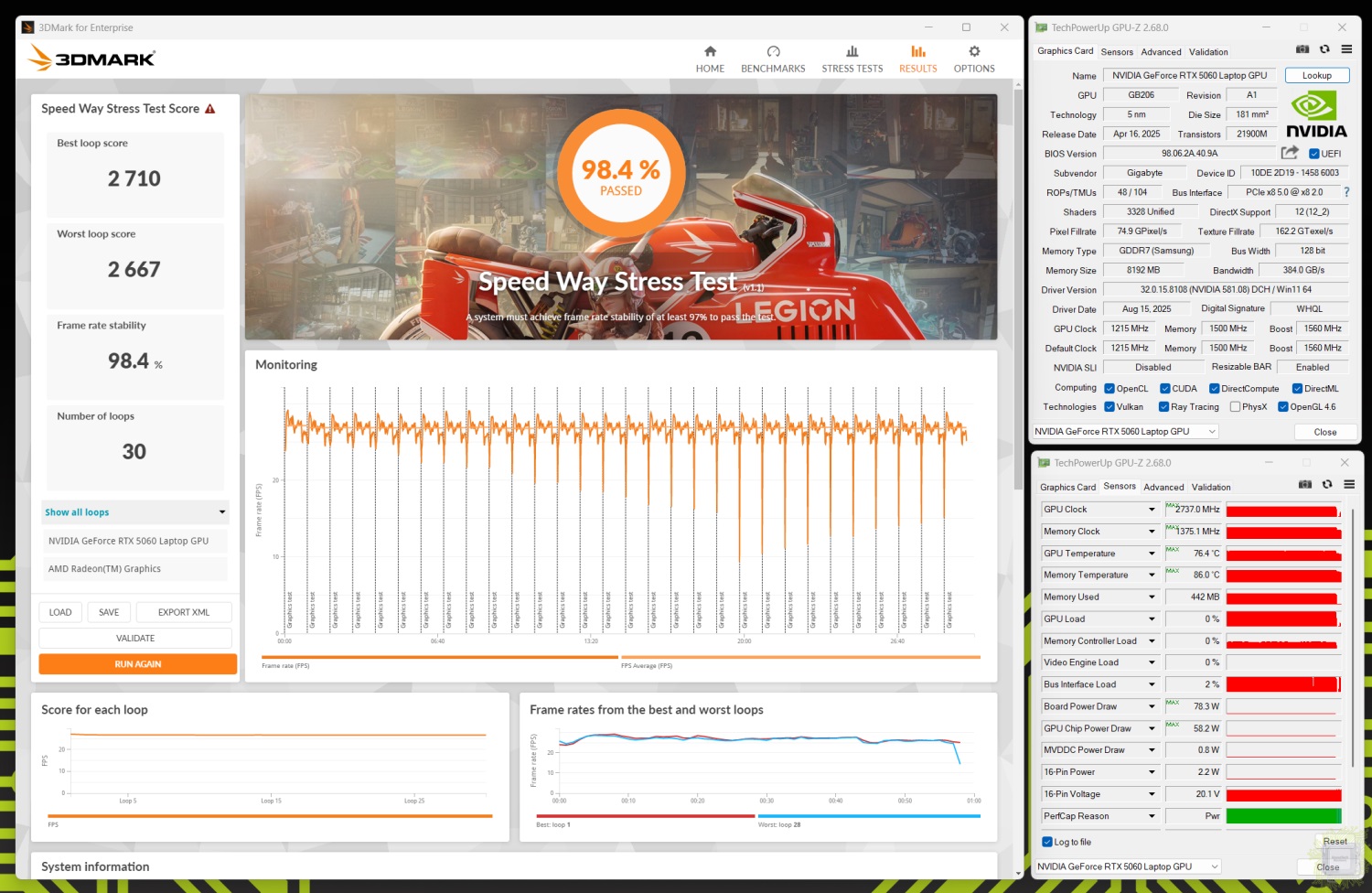1372x893 pixels.
Task: Select AMD Radeon(TM) Graphics entry
Action: coord(134,569)
